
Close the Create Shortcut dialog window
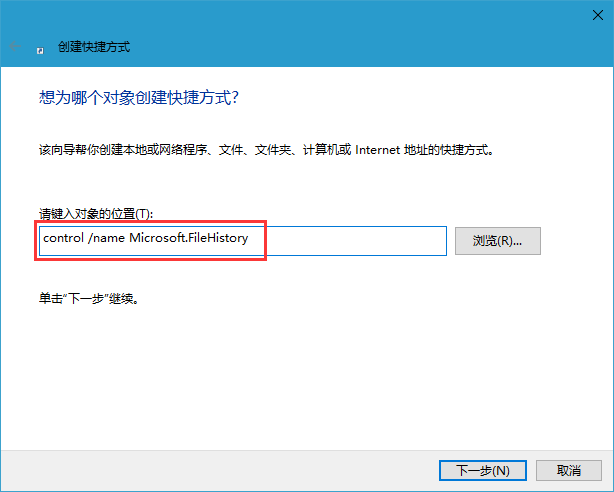[x=590, y=14]
